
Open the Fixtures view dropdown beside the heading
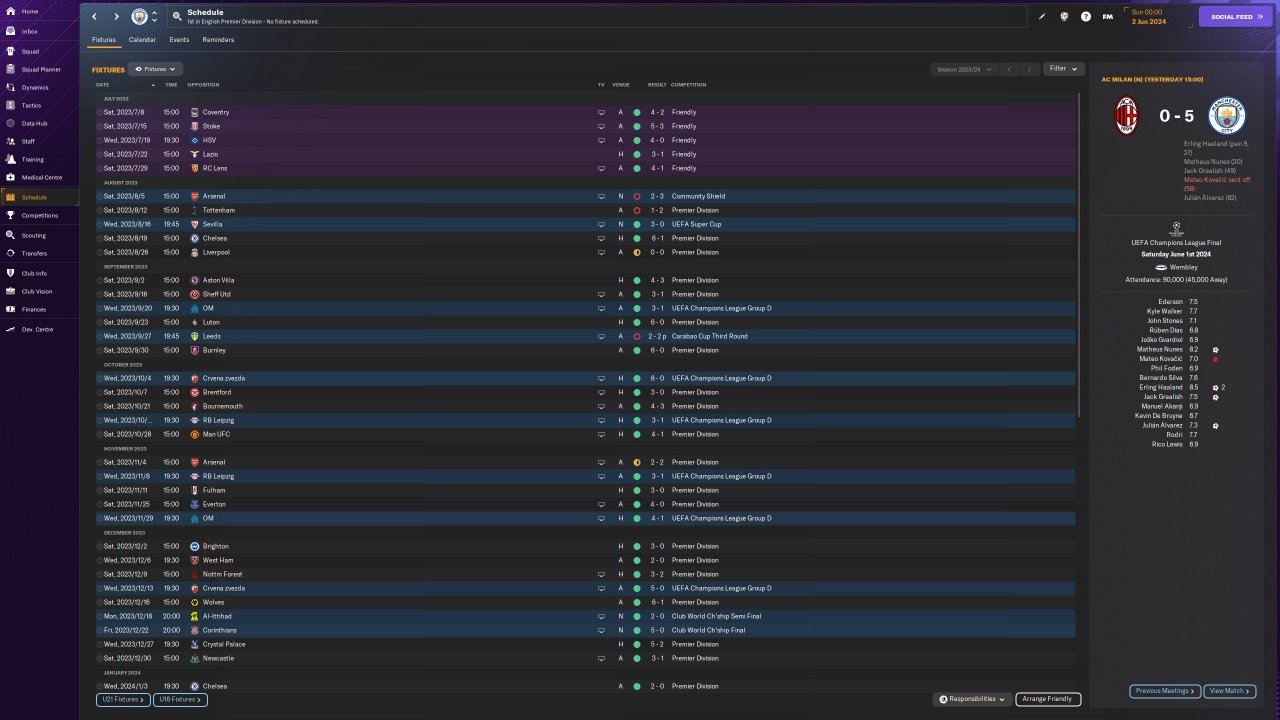point(155,69)
